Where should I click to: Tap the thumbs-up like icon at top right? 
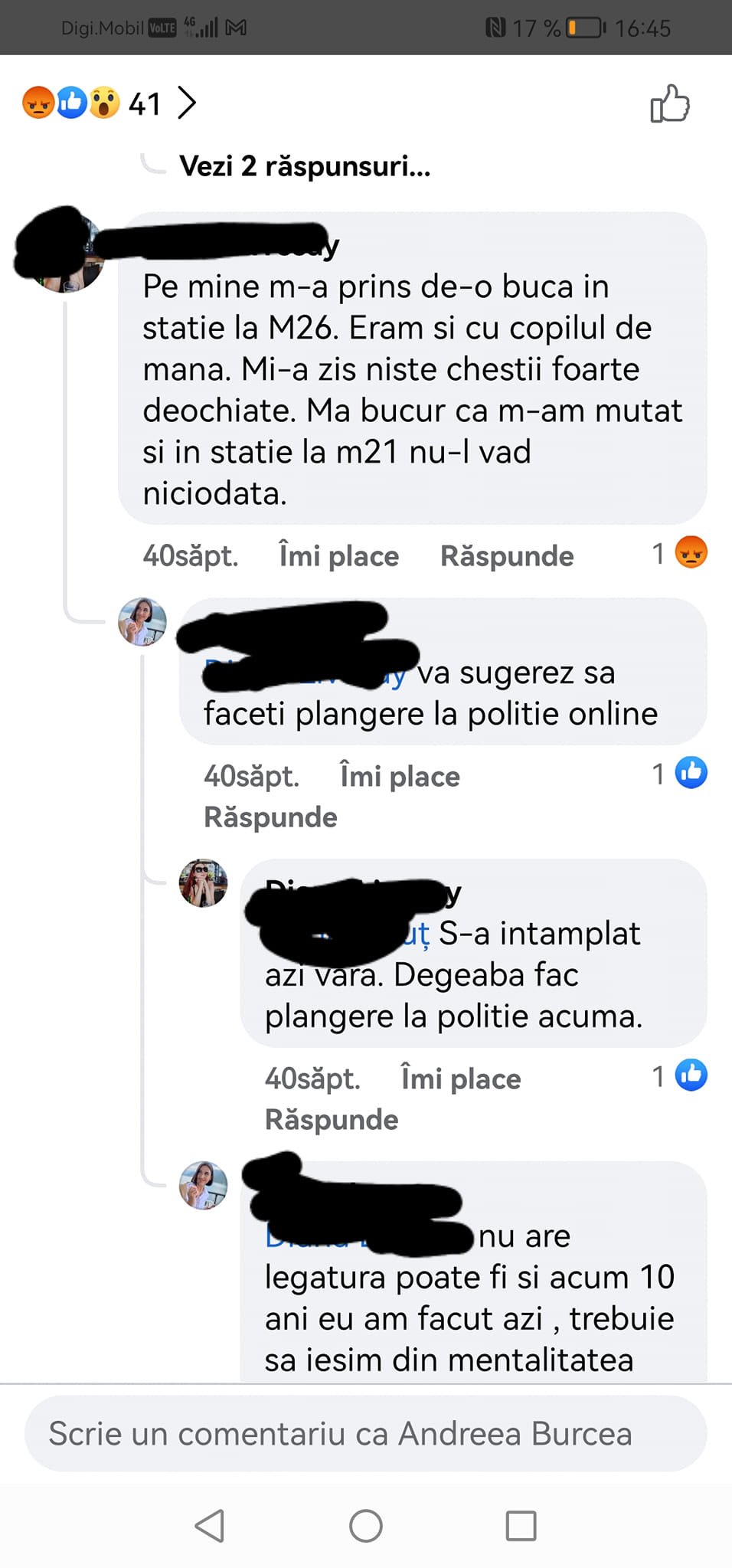(670, 103)
